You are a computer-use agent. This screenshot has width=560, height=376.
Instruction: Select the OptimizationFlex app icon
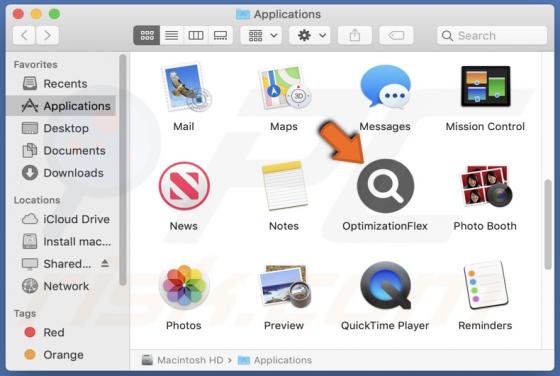[x=385, y=186]
